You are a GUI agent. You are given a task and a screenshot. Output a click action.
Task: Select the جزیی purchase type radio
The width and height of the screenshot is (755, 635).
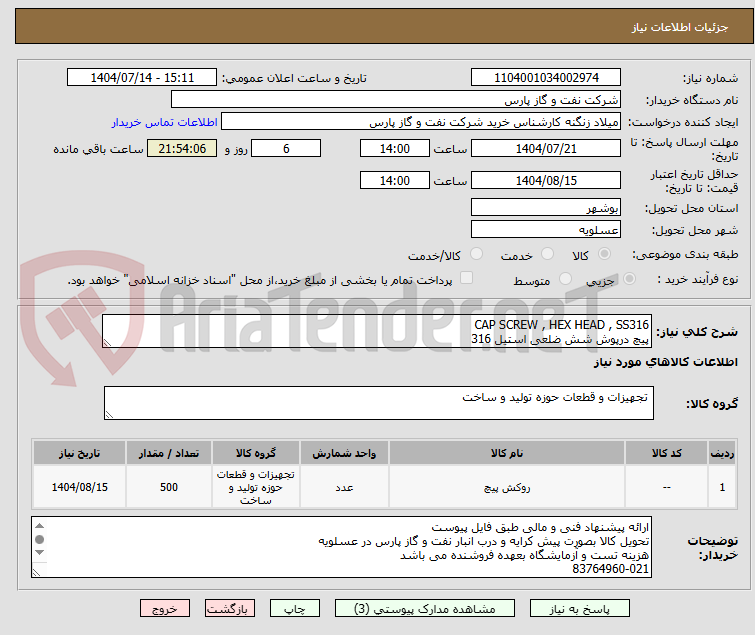(x=629, y=279)
